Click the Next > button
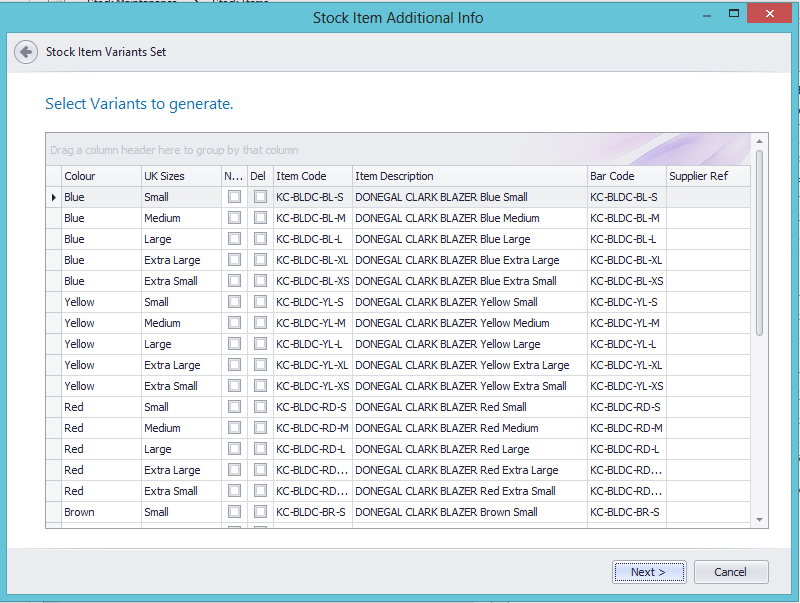This screenshot has height=603, width=800. tap(648, 572)
